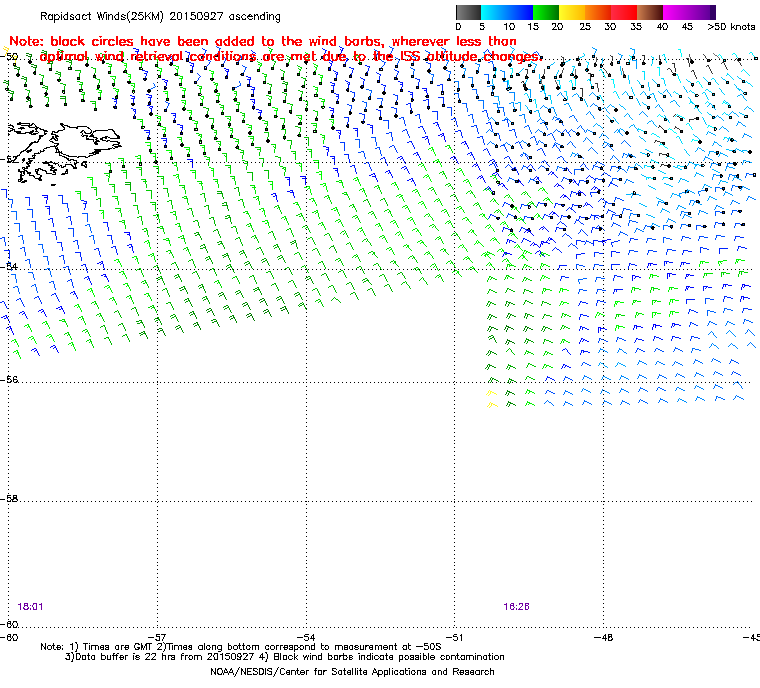Click the 'Times are GMT' footnote line
Screen dimensions: 760x688
[241, 647]
